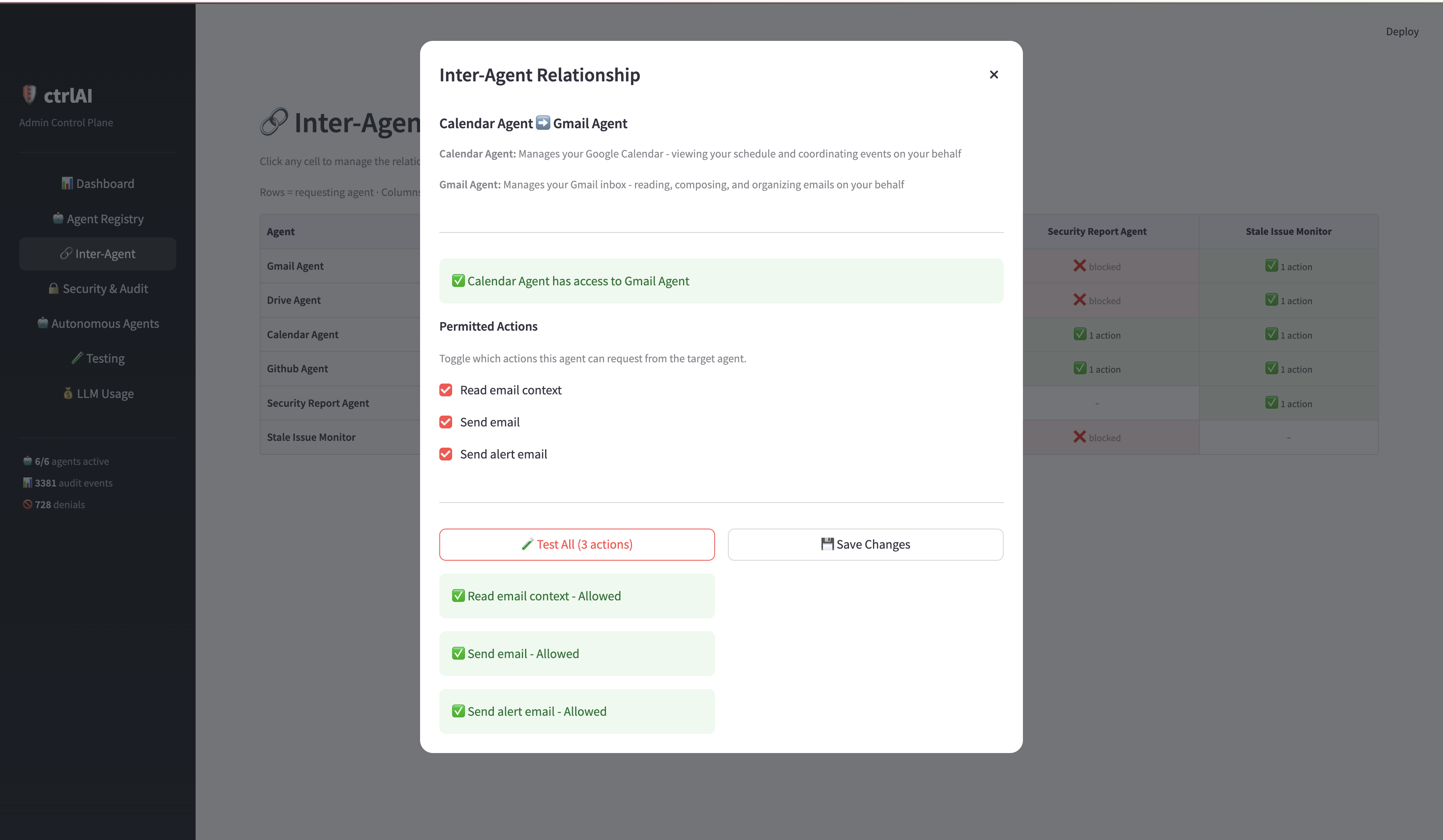Click the Send email - Allowed result
This screenshot has height=840, width=1443.
pos(576,653)
